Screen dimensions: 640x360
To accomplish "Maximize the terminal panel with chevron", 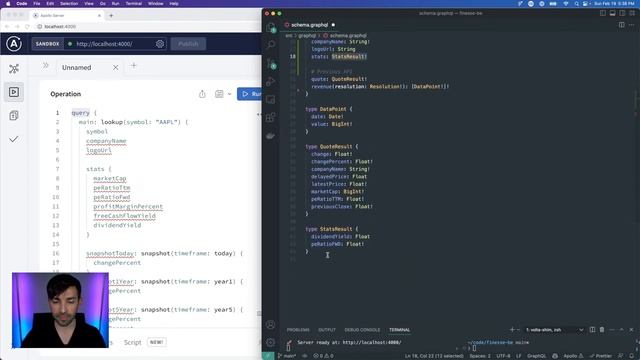I will coord(622,330).
